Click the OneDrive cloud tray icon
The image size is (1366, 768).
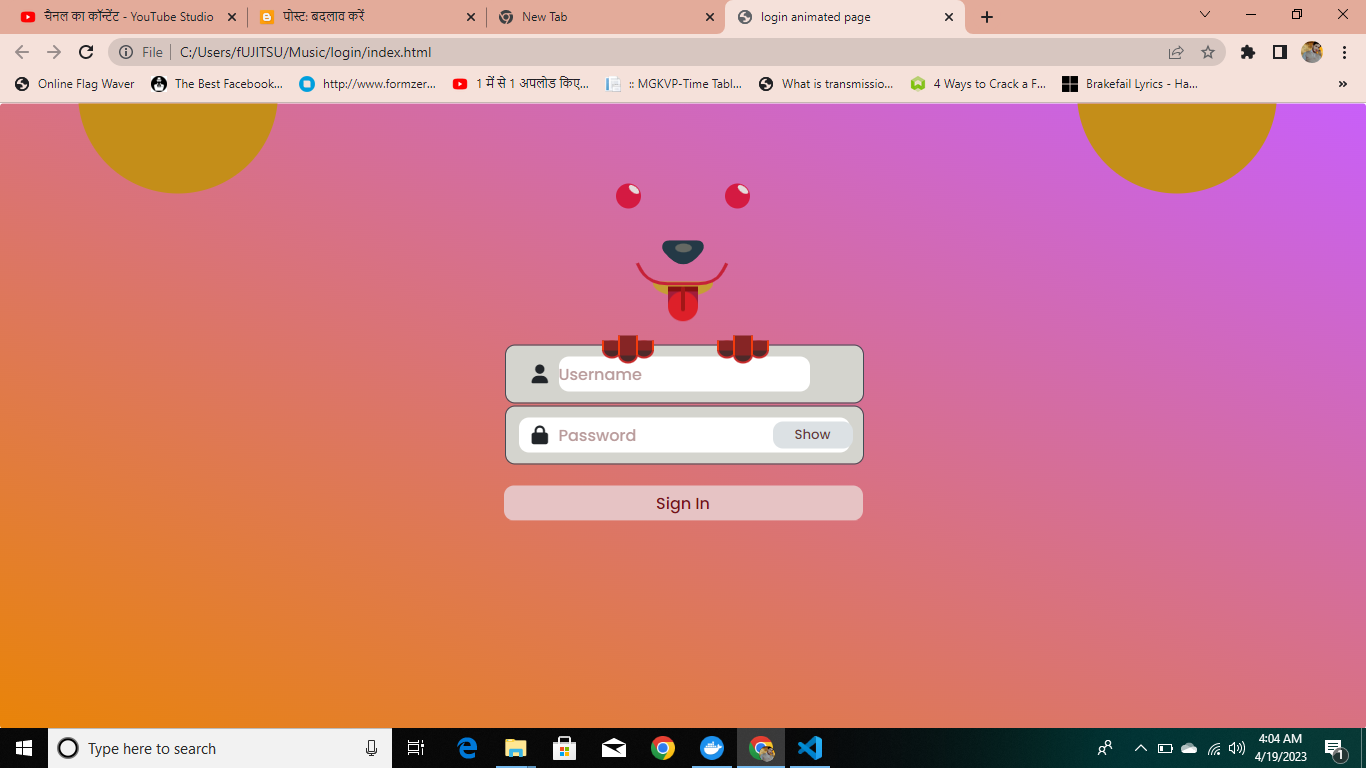pyautogui.click(x=1189, y=748)
